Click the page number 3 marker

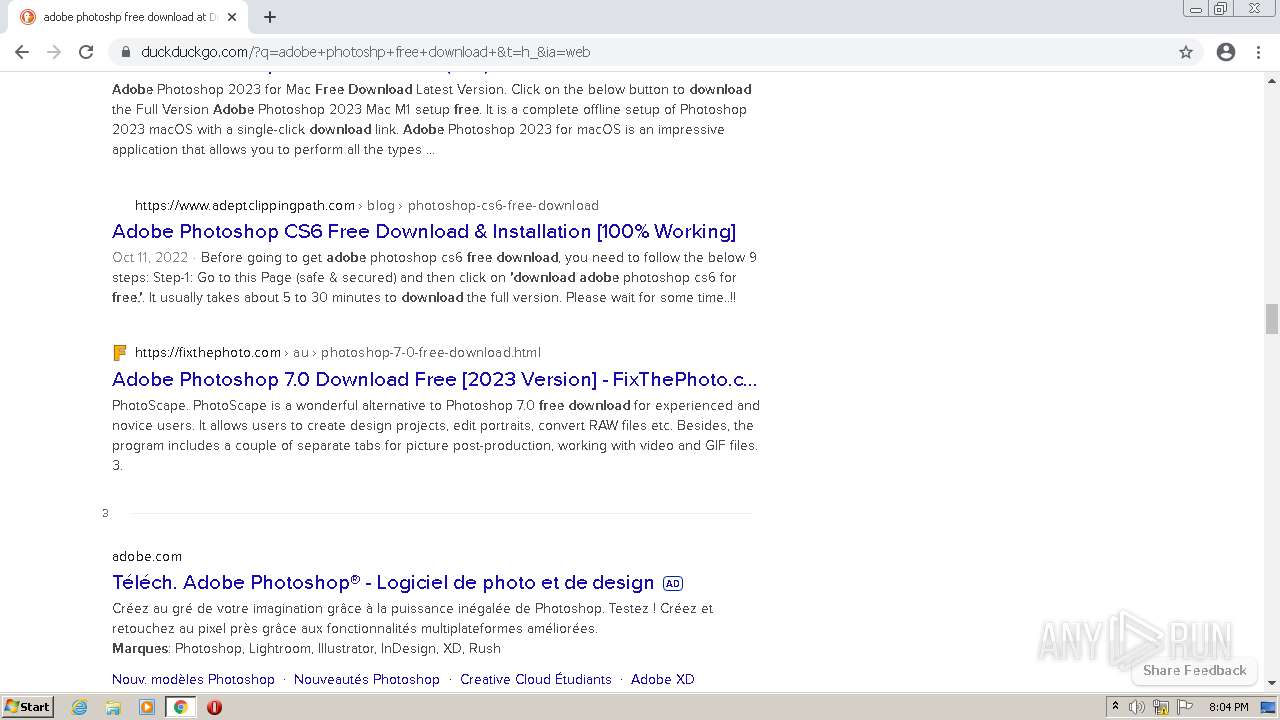(x=105, y=513)
